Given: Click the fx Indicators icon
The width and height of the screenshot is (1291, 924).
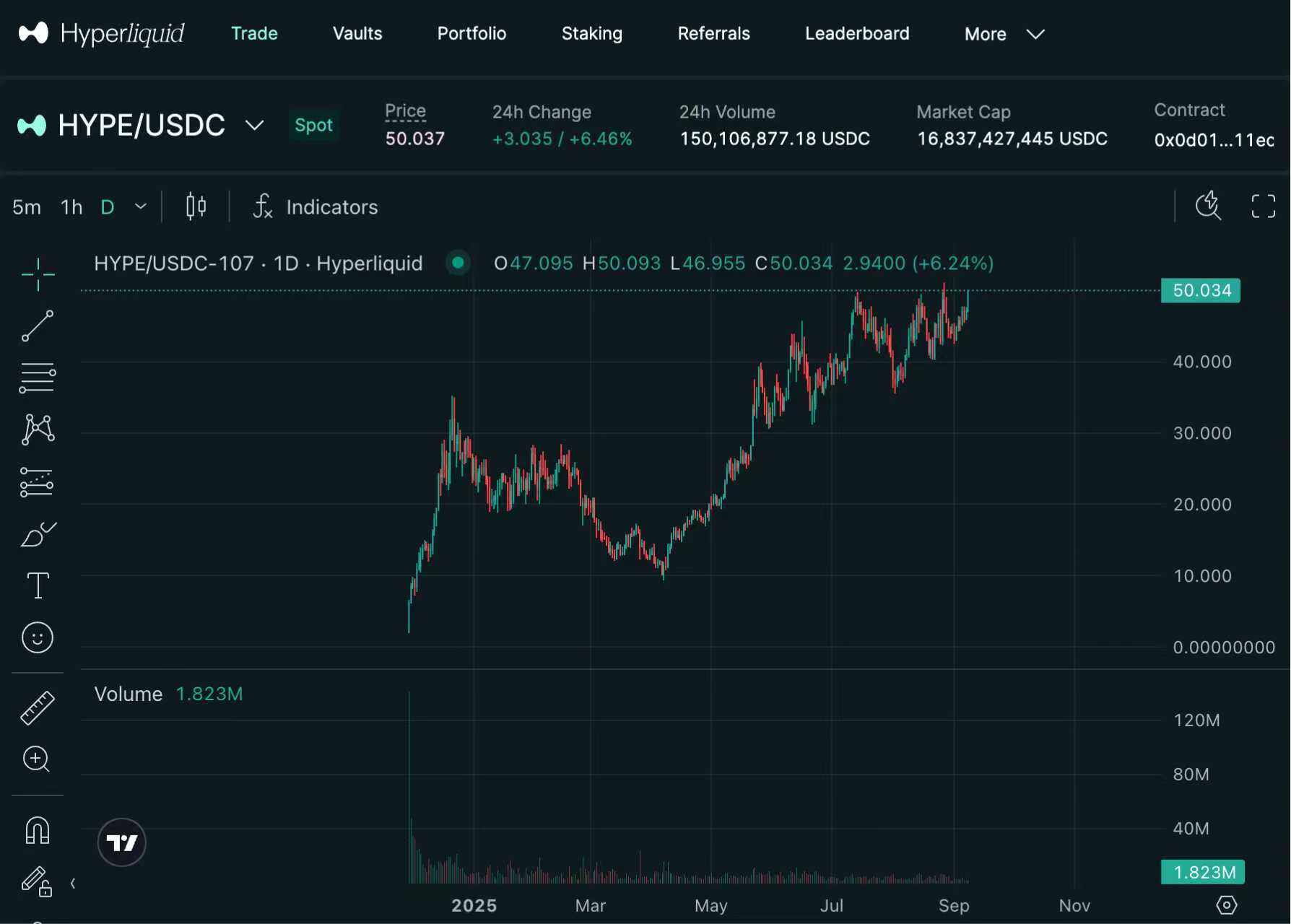Looking at the screenshot, I should click(x=262, y=207).
